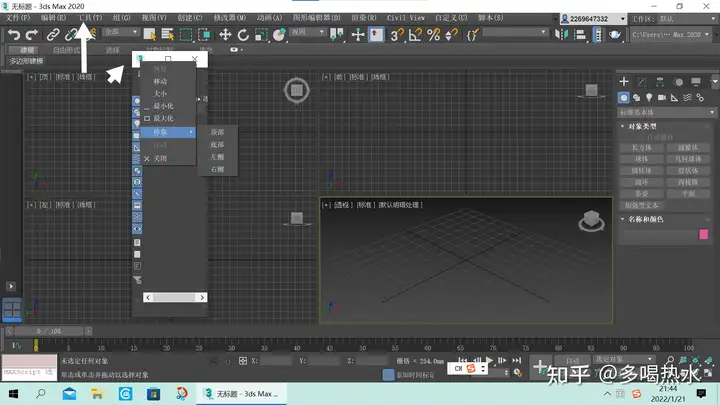720x405 pixels.
Task: Open the Named Selection Sets dropdown
Action: pyautogui.click(x=515, y=32)
